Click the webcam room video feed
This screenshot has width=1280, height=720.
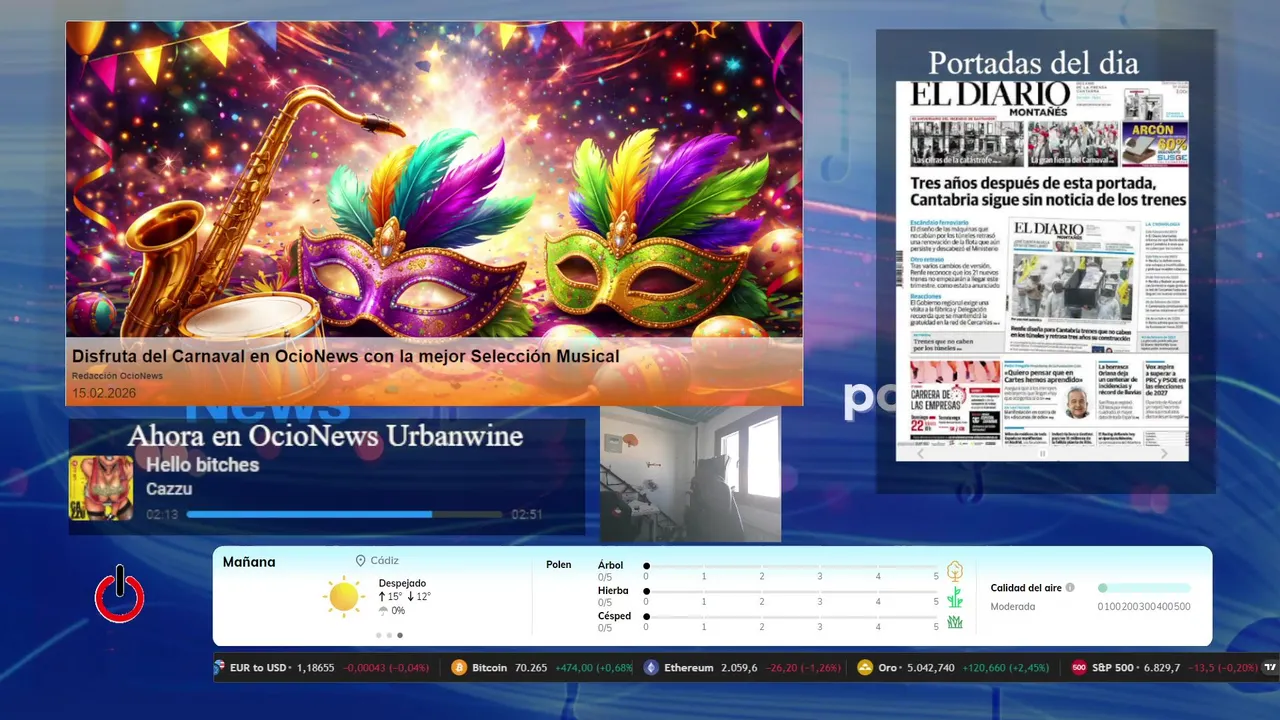pyautogui.click(x=690, y=474)
